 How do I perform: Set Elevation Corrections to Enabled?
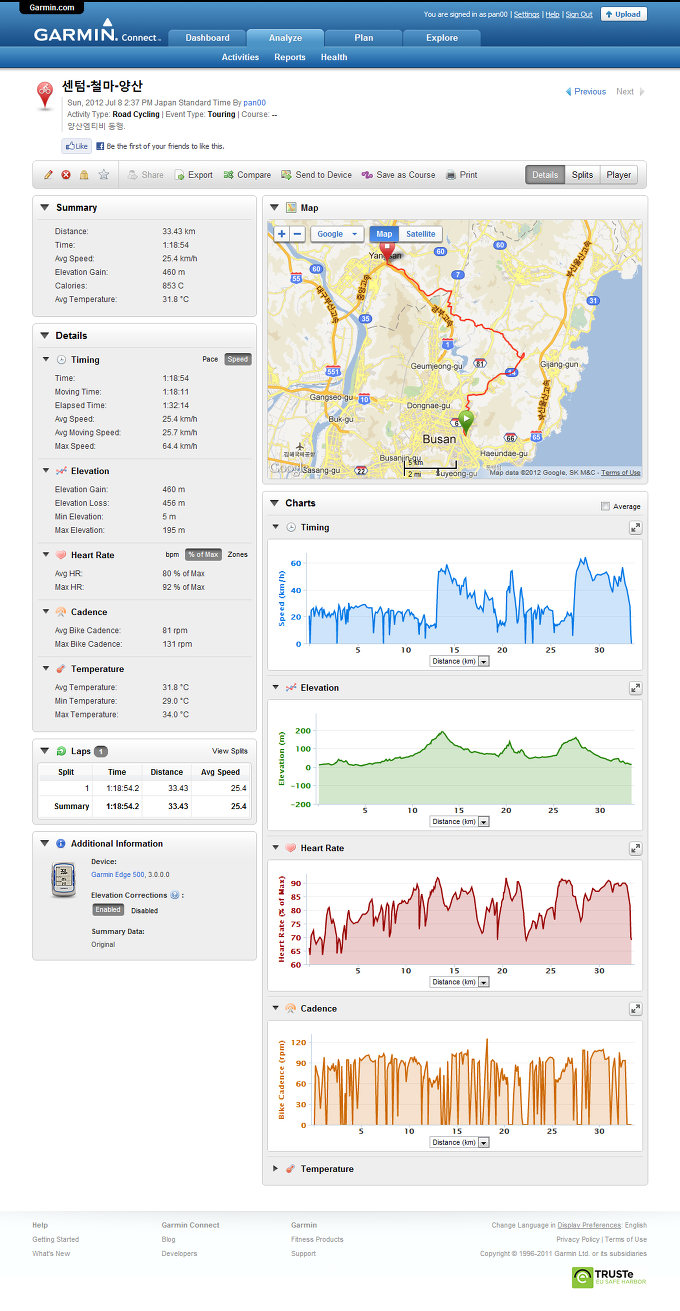point(108,910)
